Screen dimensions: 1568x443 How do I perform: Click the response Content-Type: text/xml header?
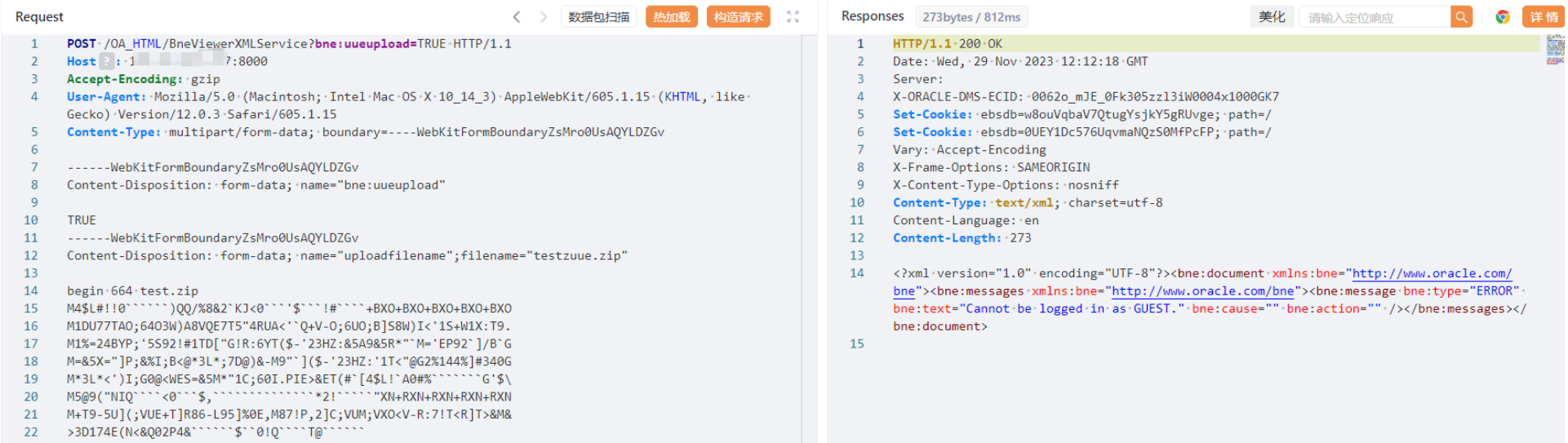[1028, 203]
